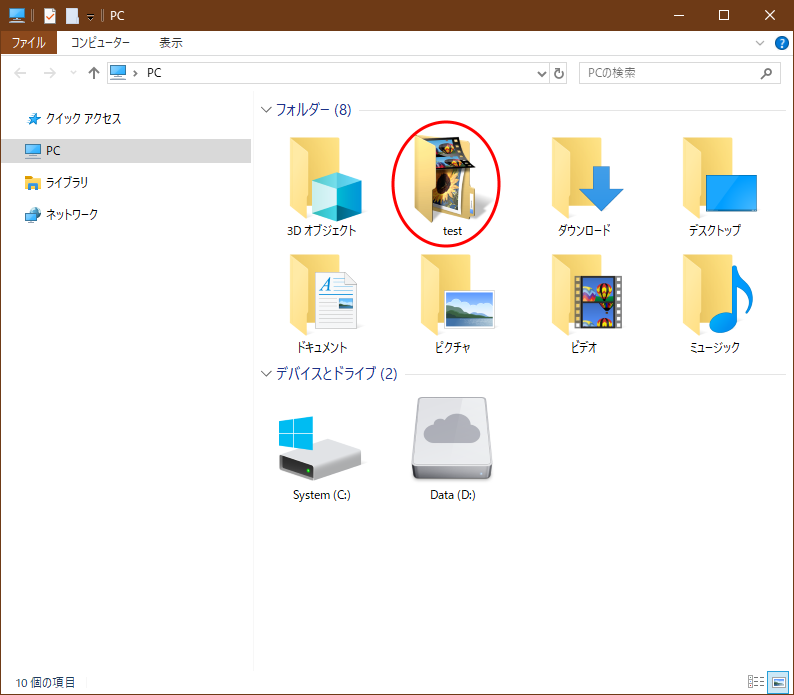Image resolution: width=794 pixels, height=695 pixels.
Task: Open the ファイル menu tab
Action: click(x=29, y=43)
